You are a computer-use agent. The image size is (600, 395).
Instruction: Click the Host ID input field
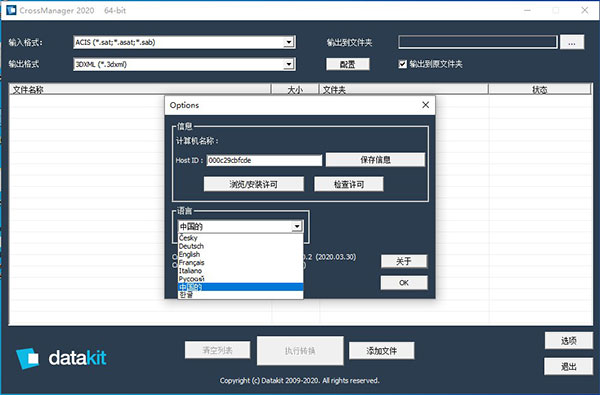(264, 160)
